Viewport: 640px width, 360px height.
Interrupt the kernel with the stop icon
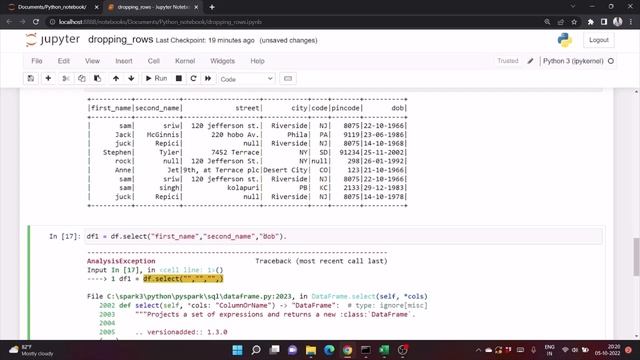click(x=178, y=78)
